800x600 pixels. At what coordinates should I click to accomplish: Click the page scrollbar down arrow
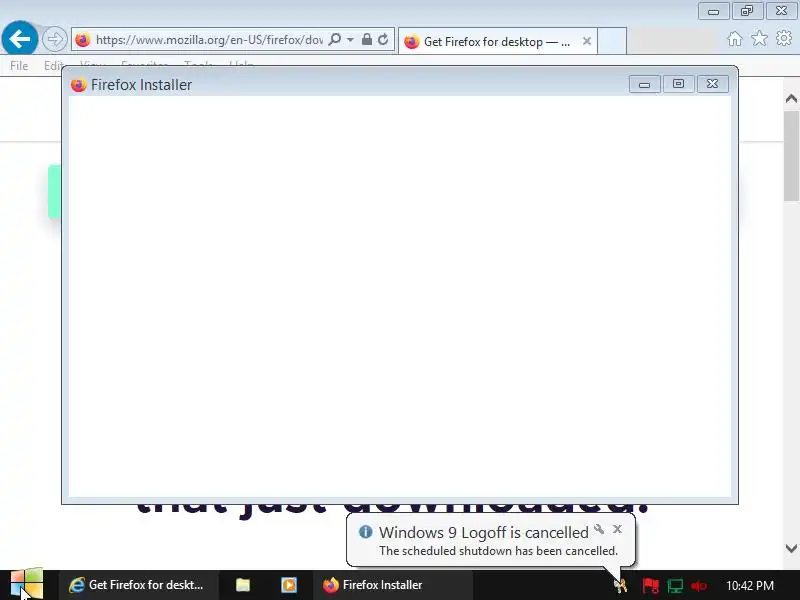pos(791,548)
